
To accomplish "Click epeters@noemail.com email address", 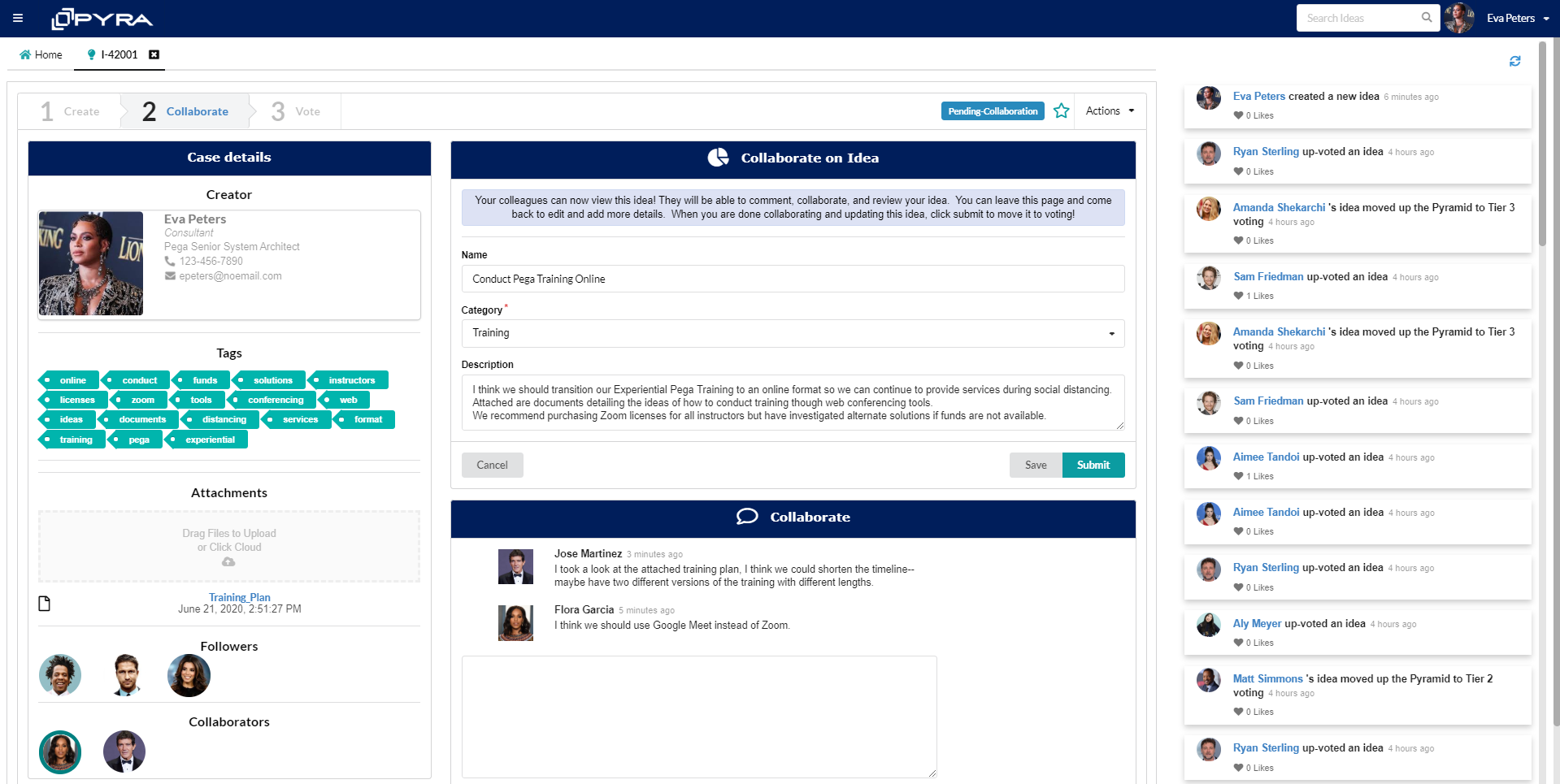I will [x=230, y=276].
